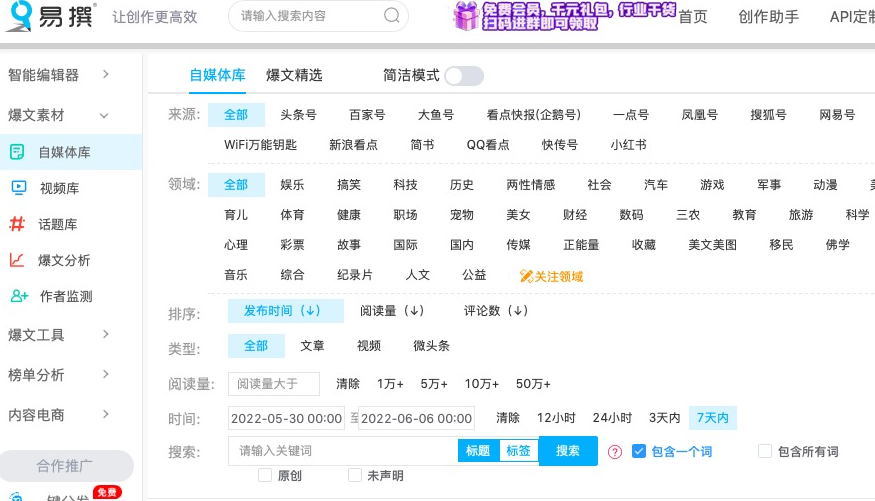Open 话题库 in the sidebar
Viewport: 875px width, 501px height.
pyautogui.click(x=57, y=224)
